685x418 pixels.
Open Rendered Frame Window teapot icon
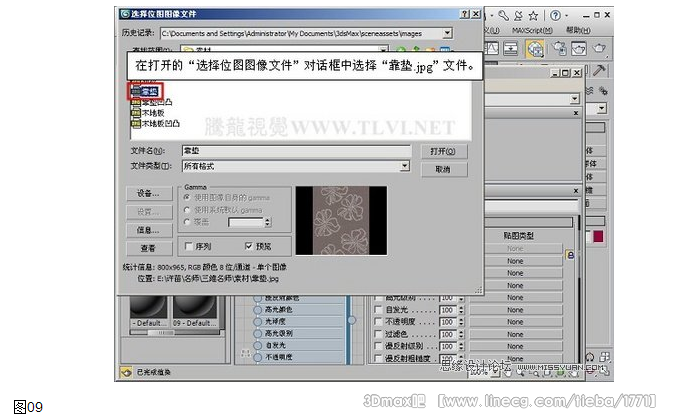(579, 48)
